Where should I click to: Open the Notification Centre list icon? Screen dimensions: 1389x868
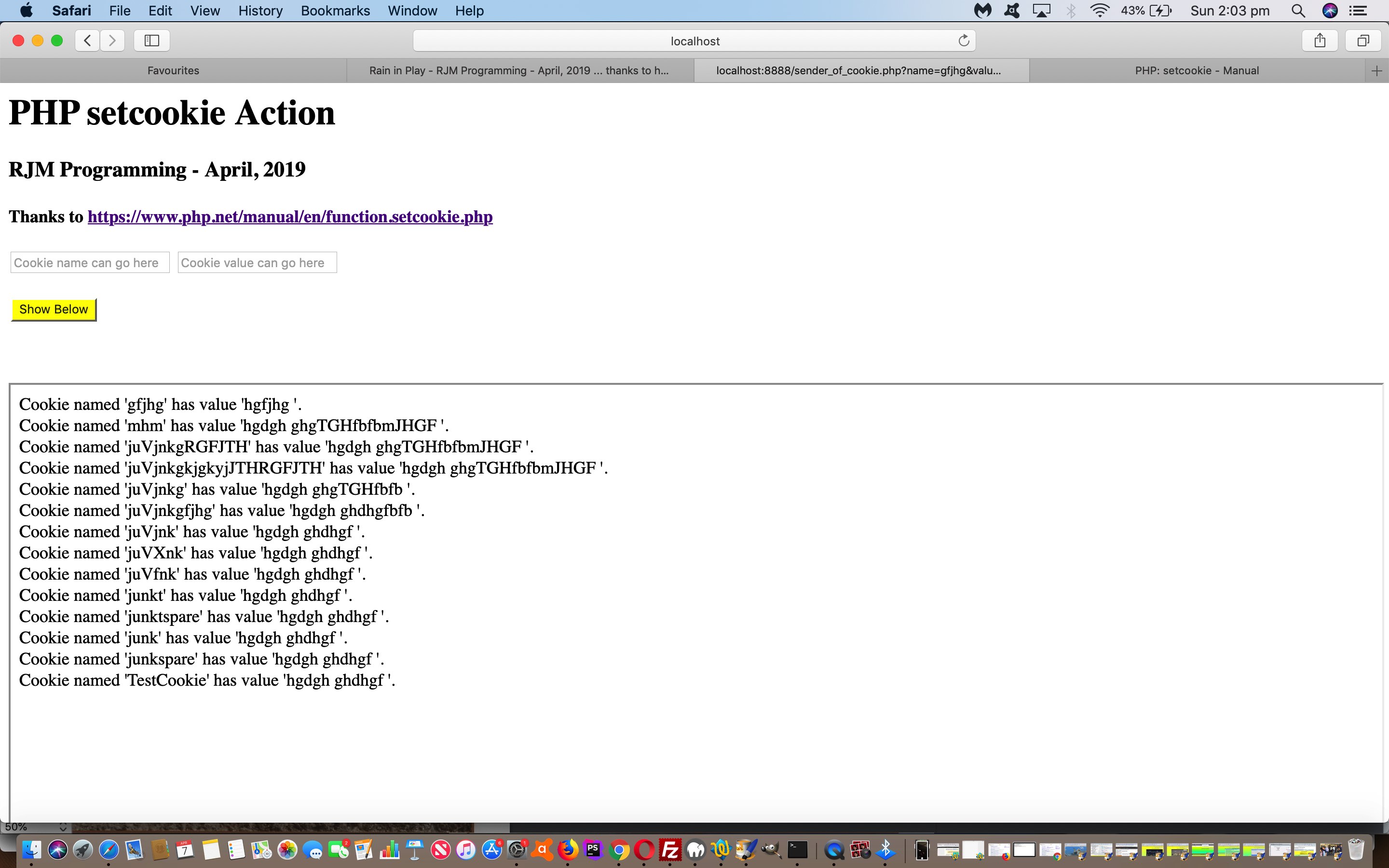[1358, 11]
